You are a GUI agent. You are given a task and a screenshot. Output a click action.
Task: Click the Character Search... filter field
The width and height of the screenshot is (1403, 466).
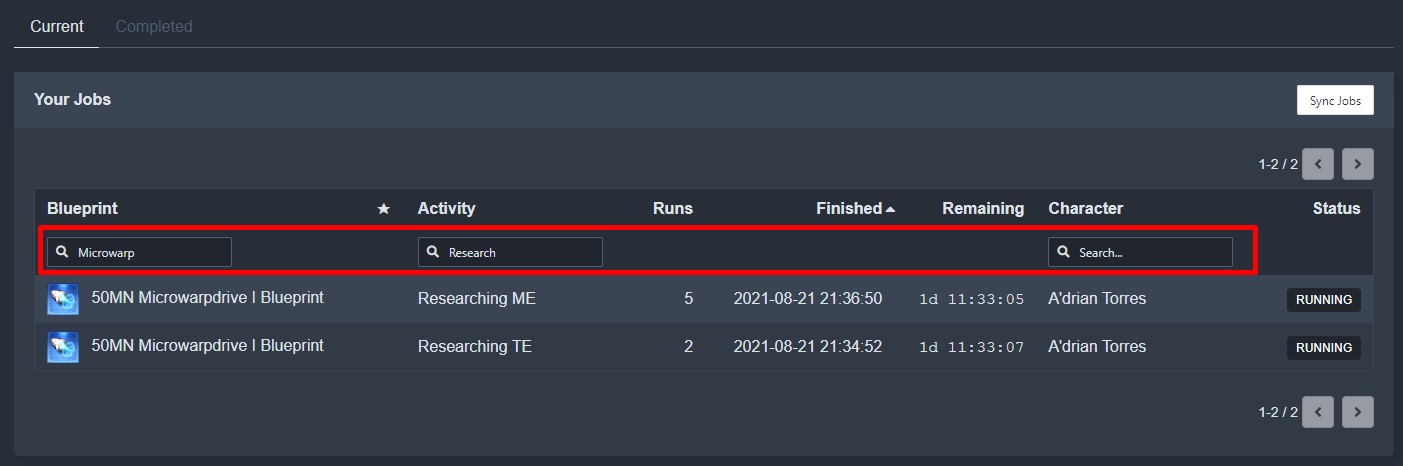[x=1140, y=252]
